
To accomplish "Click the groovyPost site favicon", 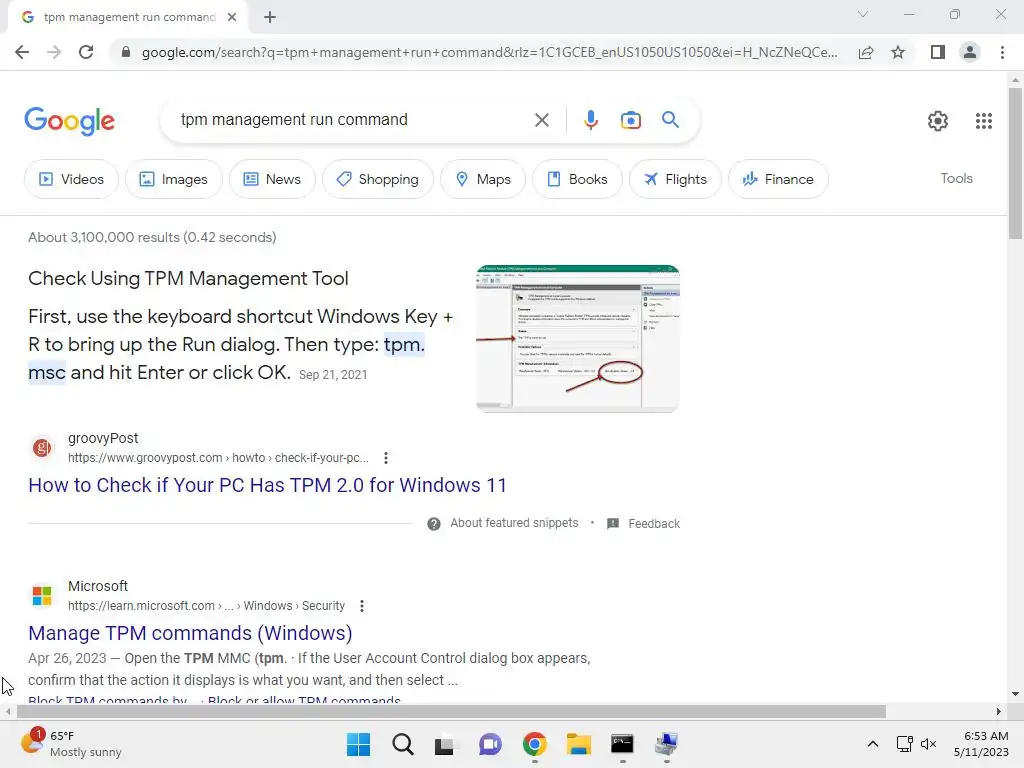I will tap(42, 448).
